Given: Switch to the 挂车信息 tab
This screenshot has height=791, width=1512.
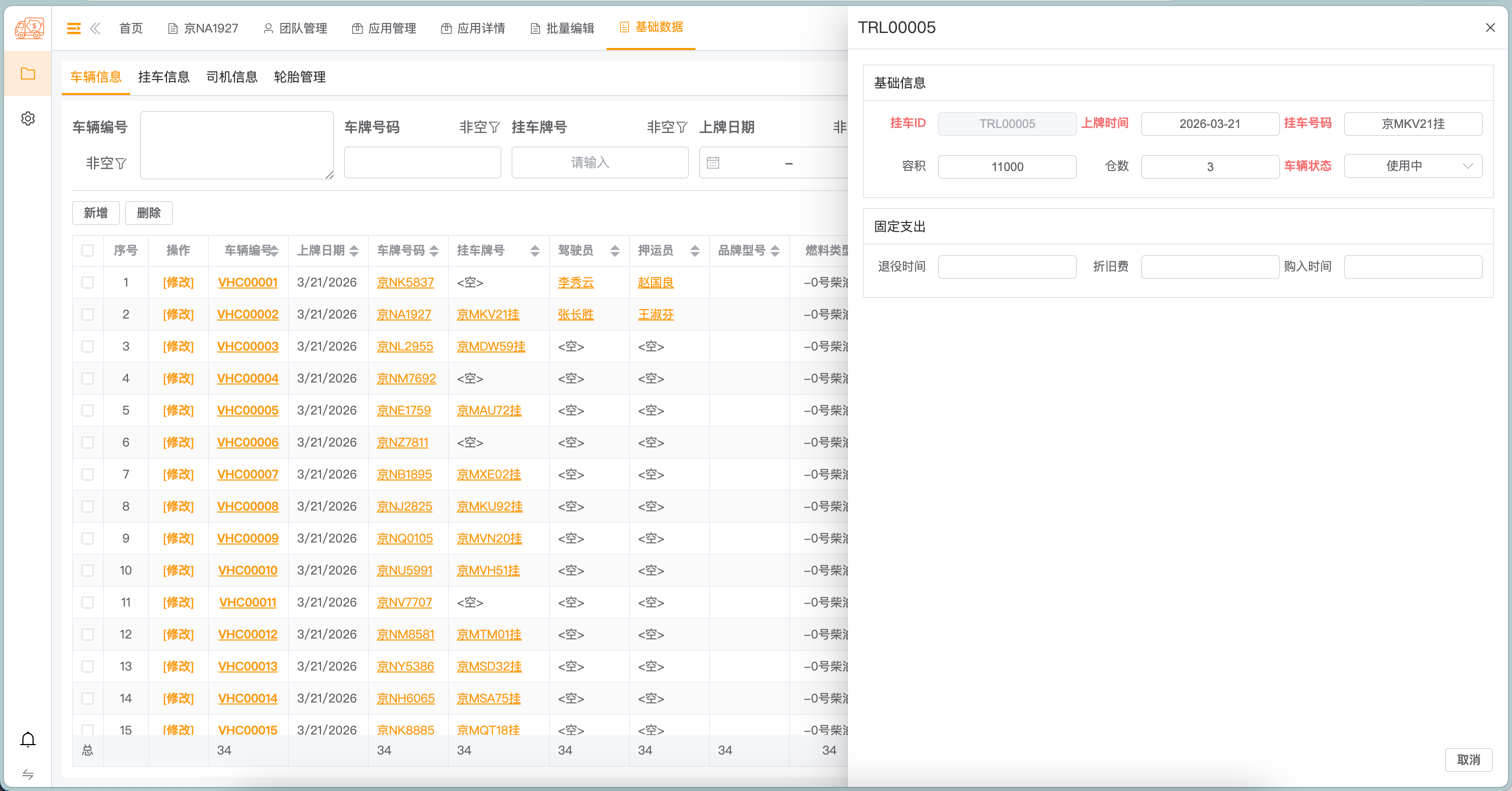Looking at the screenshot, I should click(163, 77).
